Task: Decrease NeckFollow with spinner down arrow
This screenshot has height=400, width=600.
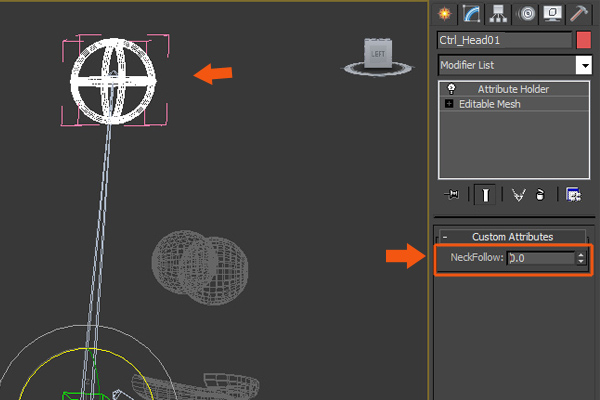Action: click(x=581, y=262)
